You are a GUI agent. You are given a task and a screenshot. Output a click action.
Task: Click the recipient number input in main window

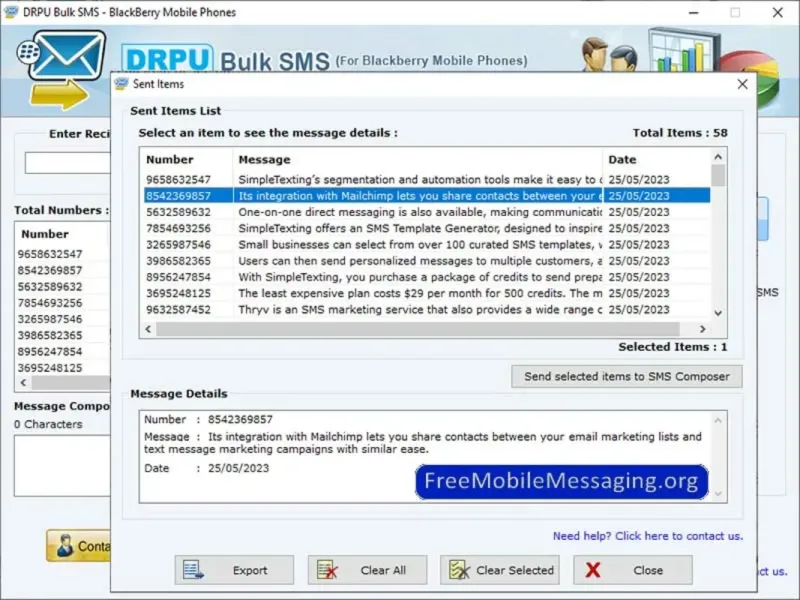[67, 163]
